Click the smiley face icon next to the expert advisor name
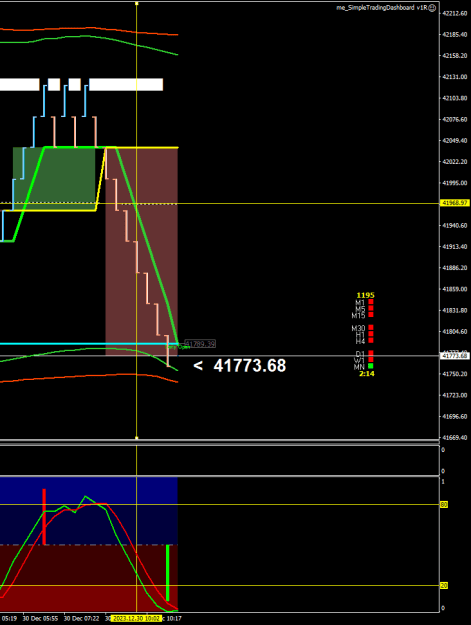 [432, 8]
